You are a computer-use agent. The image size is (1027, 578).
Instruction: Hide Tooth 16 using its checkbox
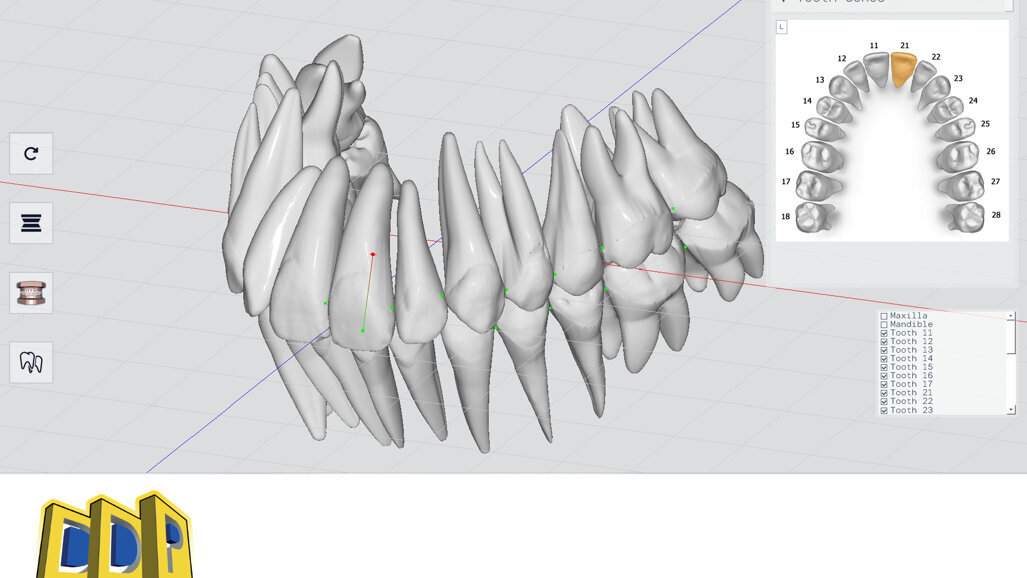[x=884, y=376]
